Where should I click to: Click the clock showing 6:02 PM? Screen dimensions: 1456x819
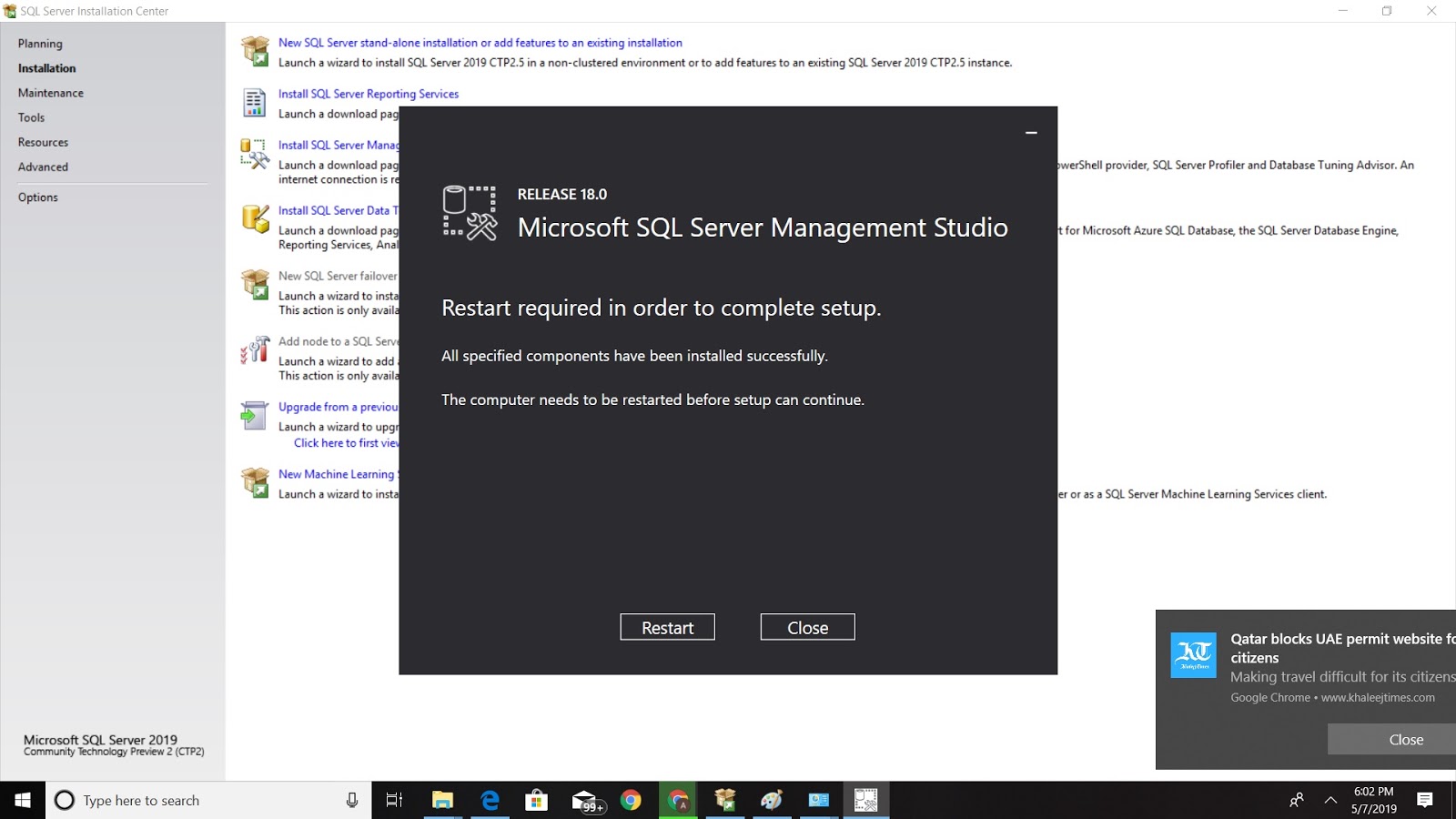coord(1373,800)
